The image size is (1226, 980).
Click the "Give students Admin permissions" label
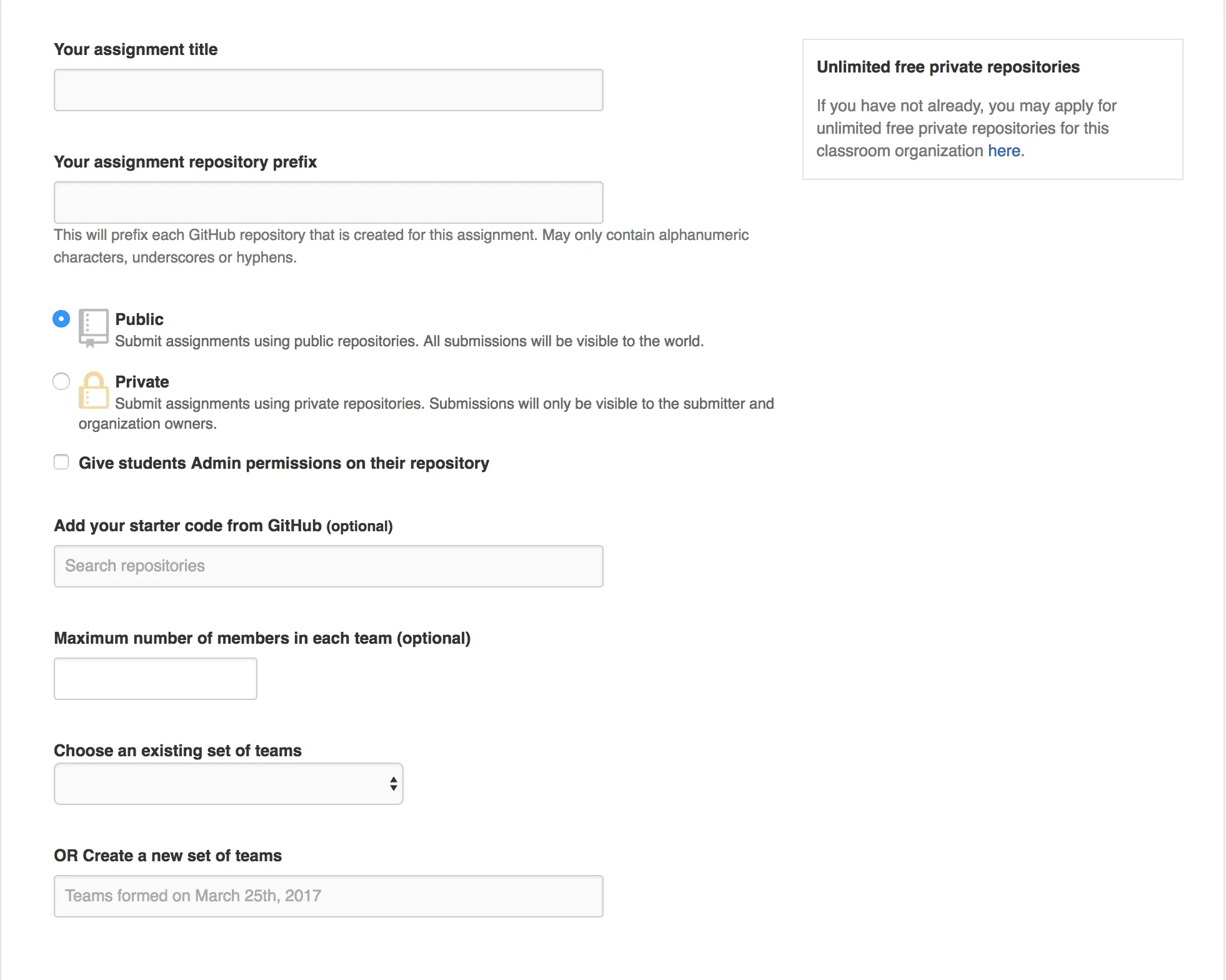284,463
